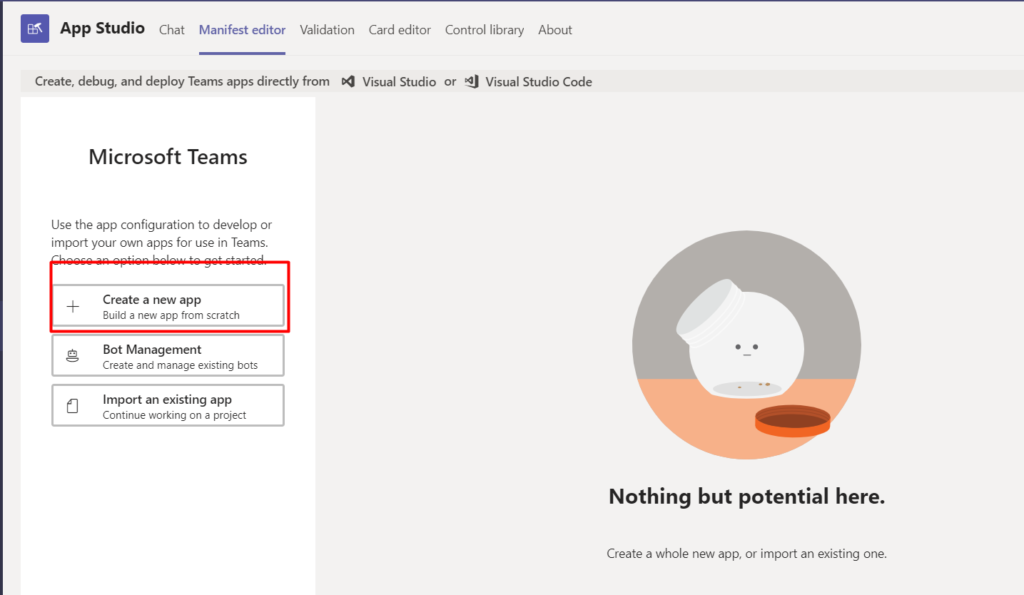Click the App Studio logo icon

pos(35,29)
